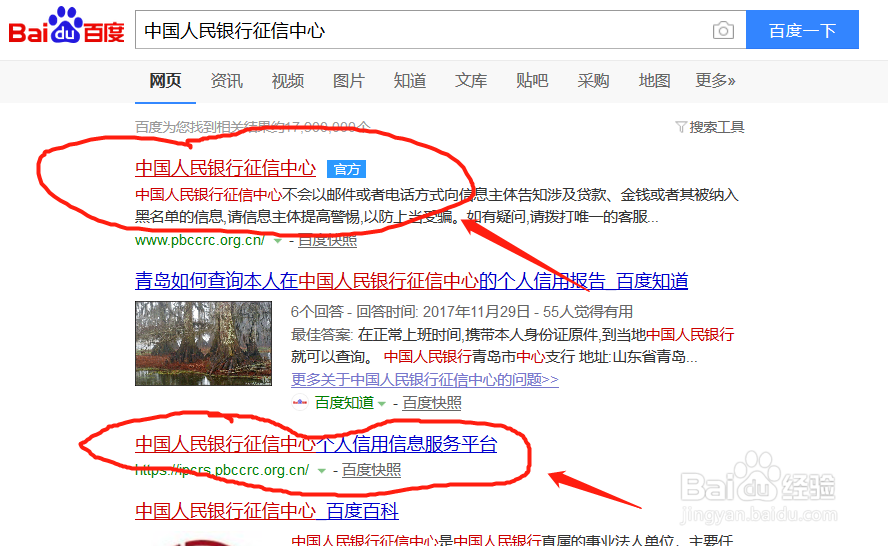Click text 6个回答 - 回答时间: 2017年11月29日
Image resolution: width=888 pixels, height=546 pixels.
pos(410,312)
